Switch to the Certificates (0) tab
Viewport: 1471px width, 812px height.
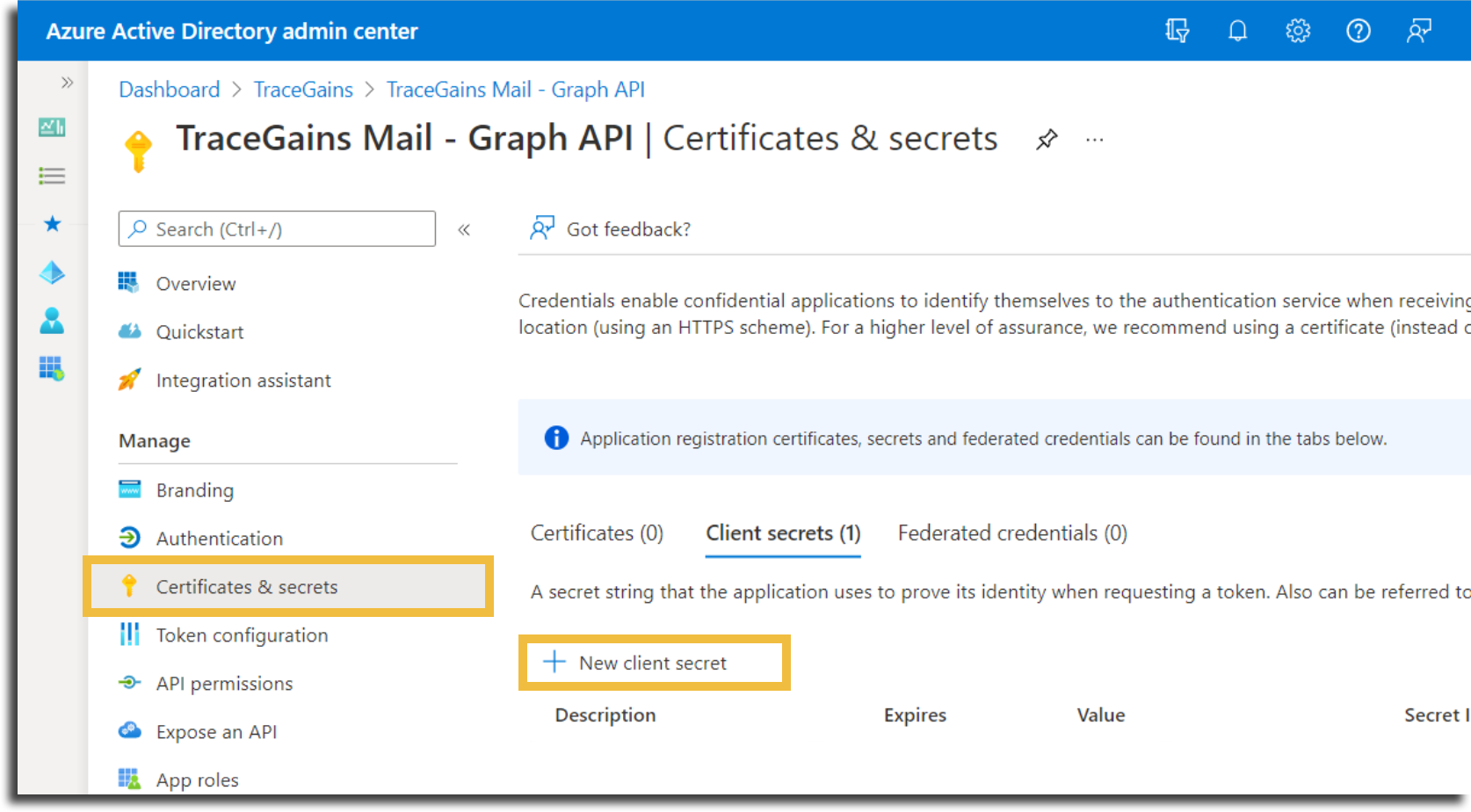pyautogui.click(x=597, y=533)
